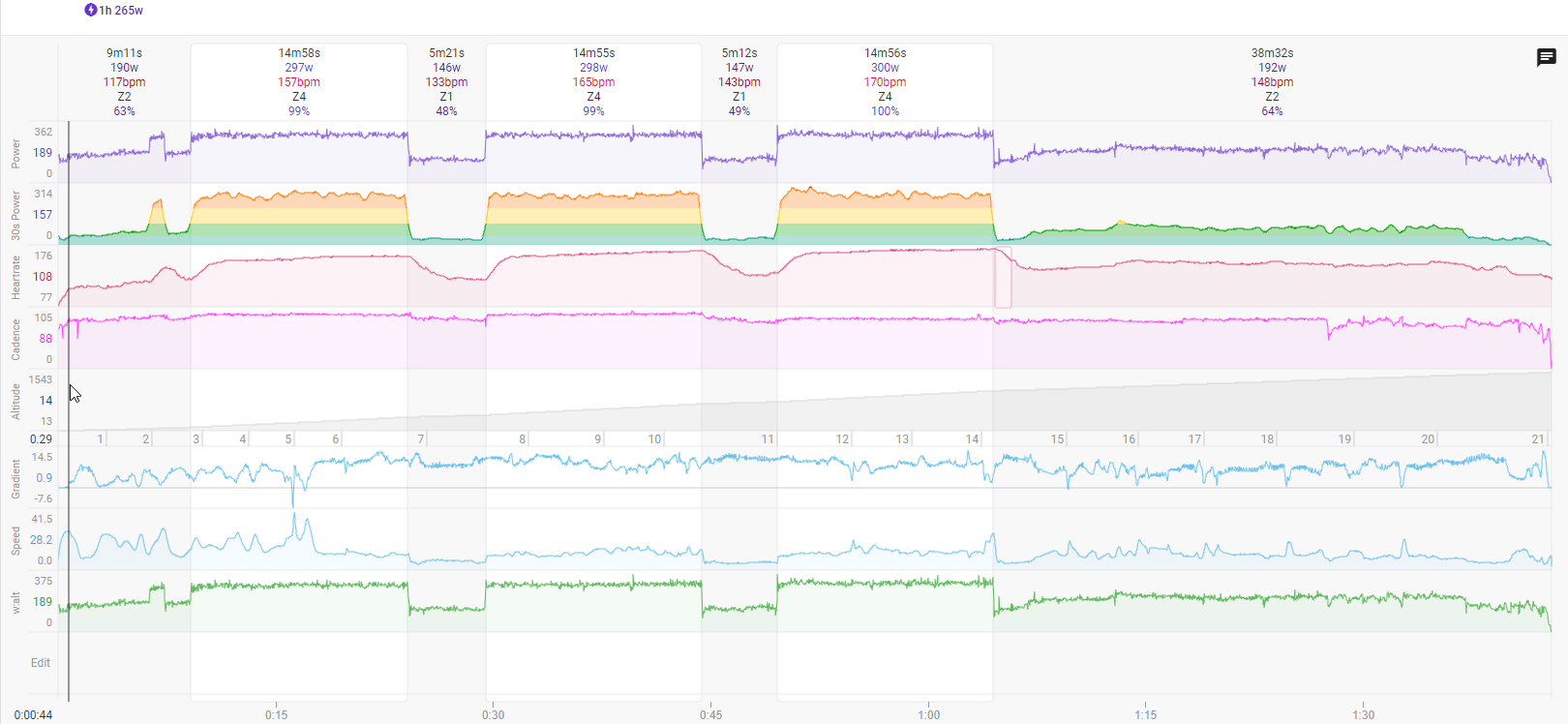Viewport: 1568px width, 724px height.
Task: Click the 0:15 time axis label
Action: coord(276,715)
